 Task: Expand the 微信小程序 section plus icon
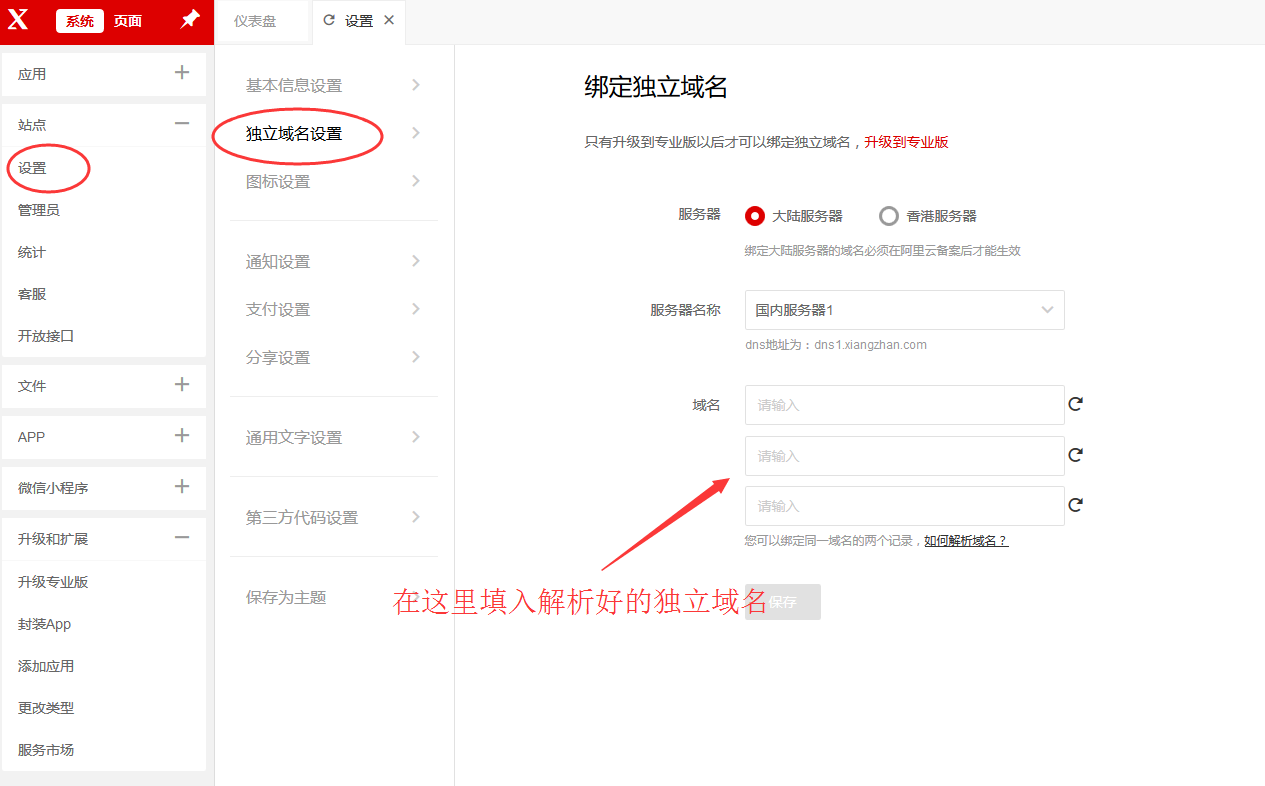(182, 486)
